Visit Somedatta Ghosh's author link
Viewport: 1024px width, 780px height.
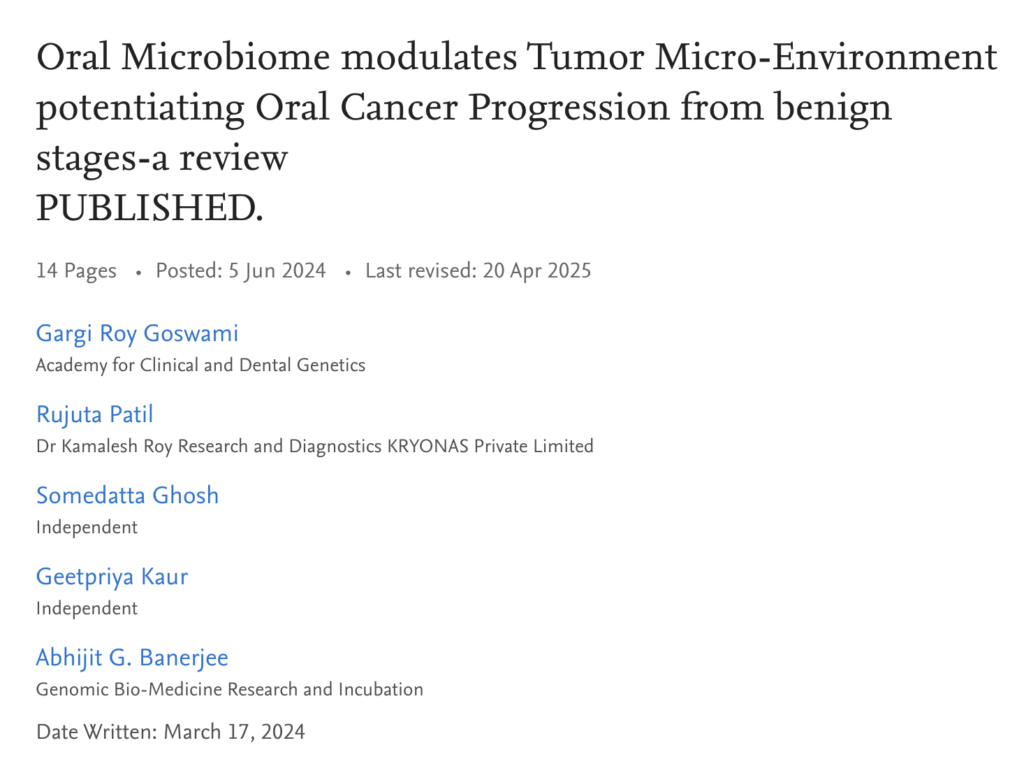click(127, 495)
